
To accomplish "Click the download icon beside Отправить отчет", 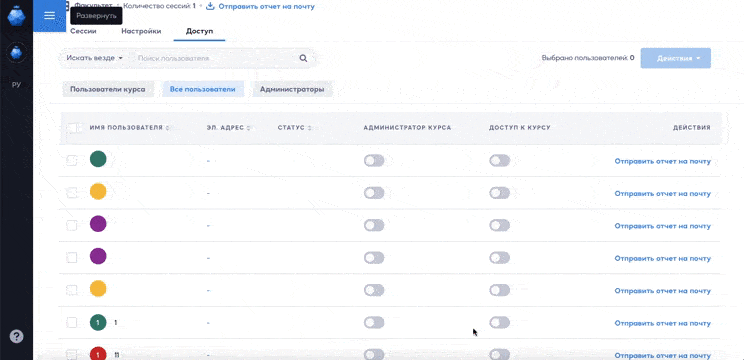I will (x=210, y=6).
